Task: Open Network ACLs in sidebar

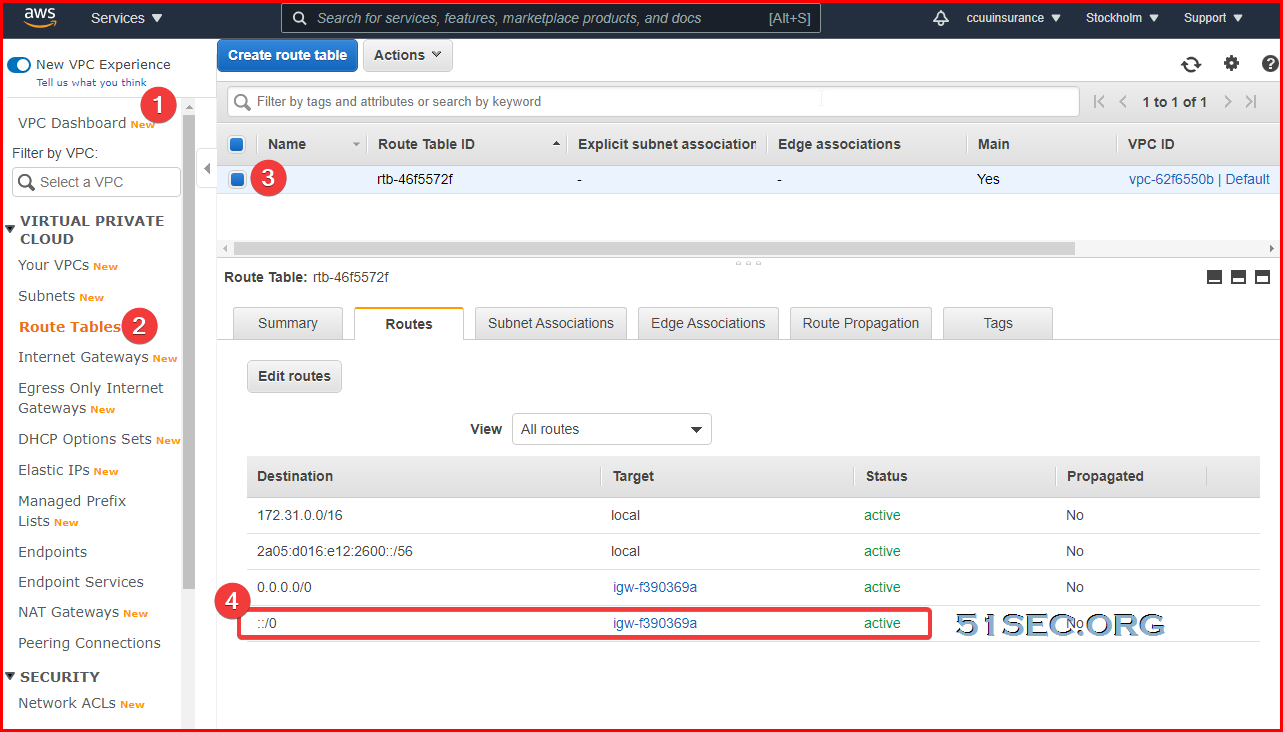Action: coord(67,703)
